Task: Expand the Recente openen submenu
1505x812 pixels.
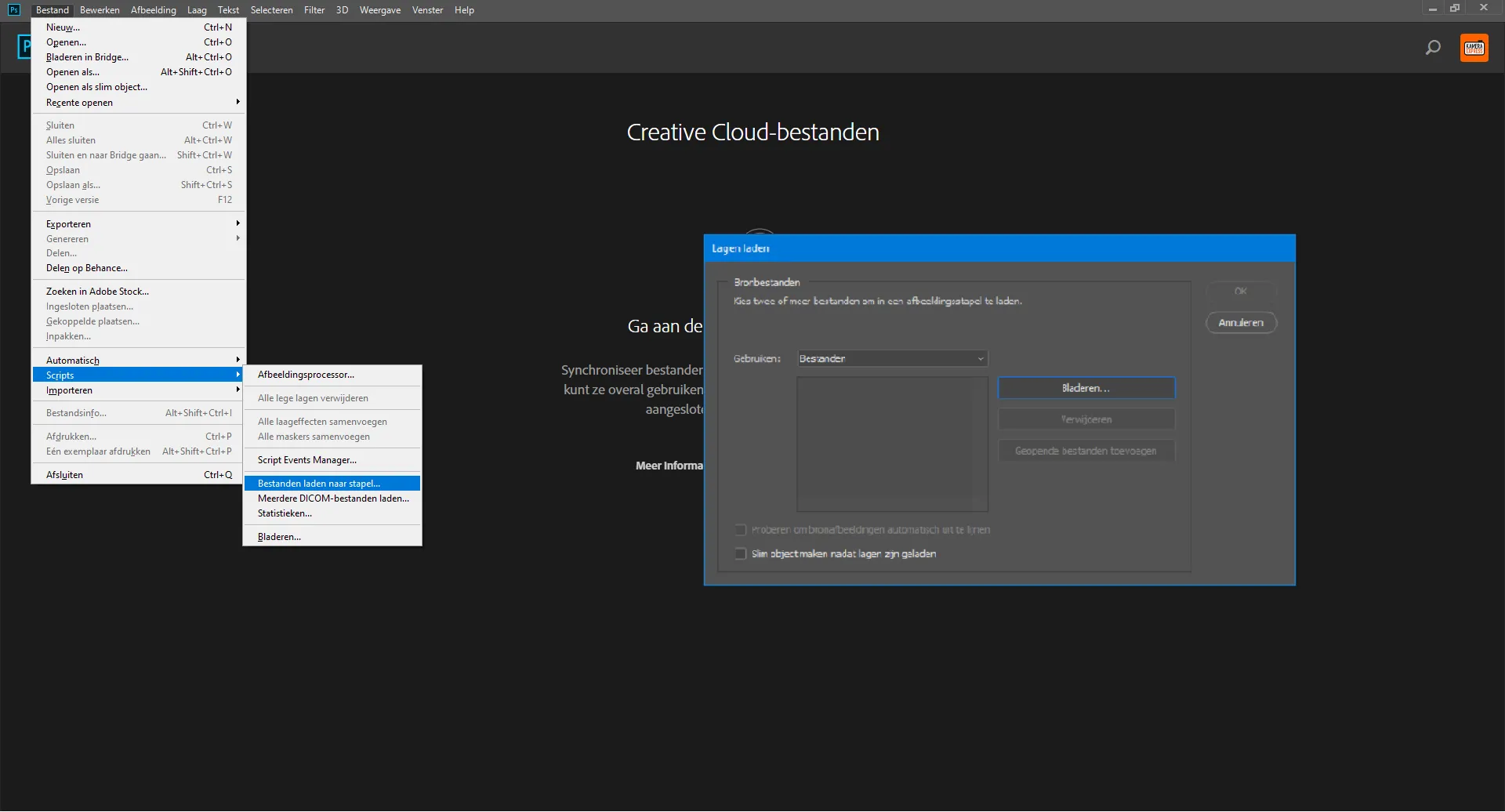Action: click(x=139, y=103)
